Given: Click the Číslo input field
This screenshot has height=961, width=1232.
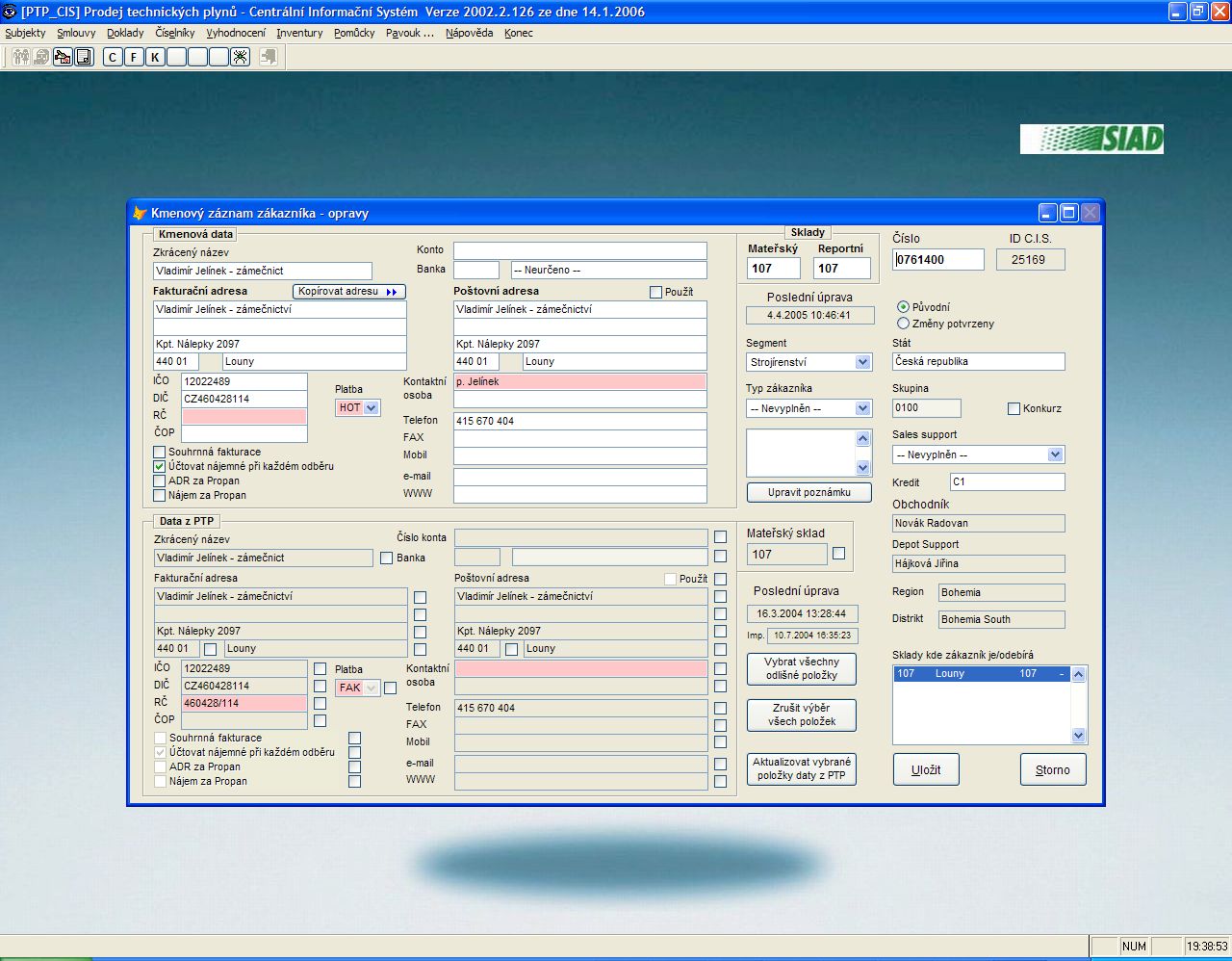Looking at the screenshot, I should 937,259.
